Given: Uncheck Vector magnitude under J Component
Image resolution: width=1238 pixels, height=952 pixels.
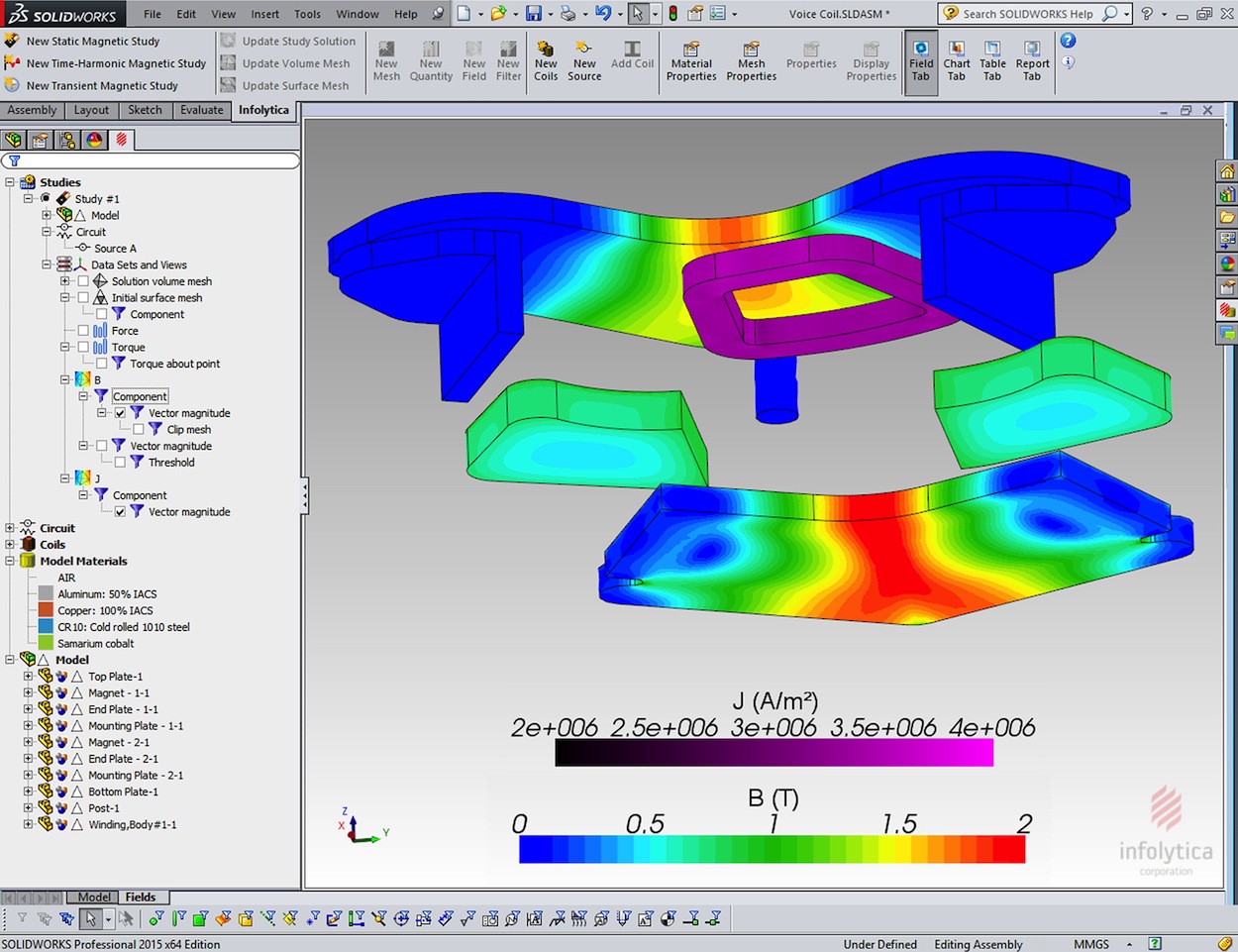Looking at the screenshot, I should pyautogui.click(x=120, y=511).
